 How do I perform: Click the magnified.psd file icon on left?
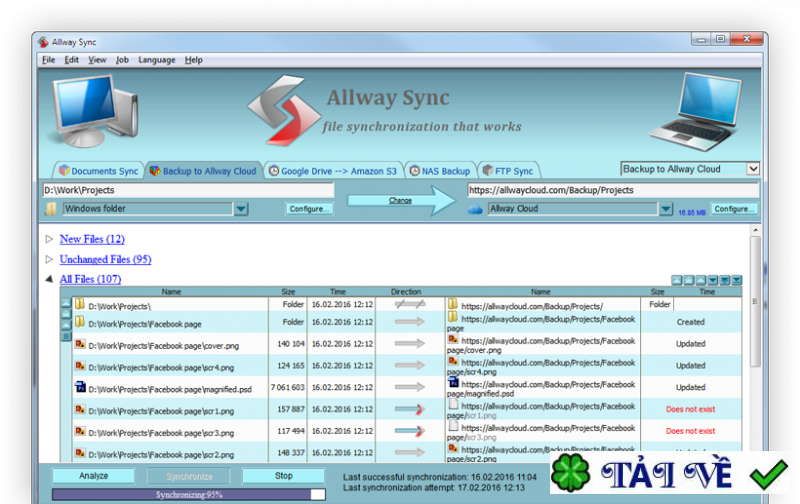coord(80,387)
